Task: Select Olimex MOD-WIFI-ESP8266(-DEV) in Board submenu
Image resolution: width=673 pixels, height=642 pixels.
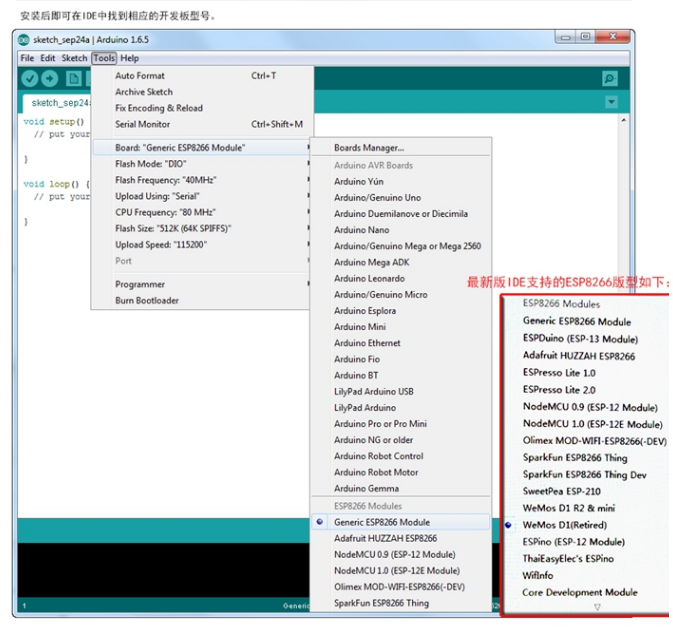Action: [400, 587]
